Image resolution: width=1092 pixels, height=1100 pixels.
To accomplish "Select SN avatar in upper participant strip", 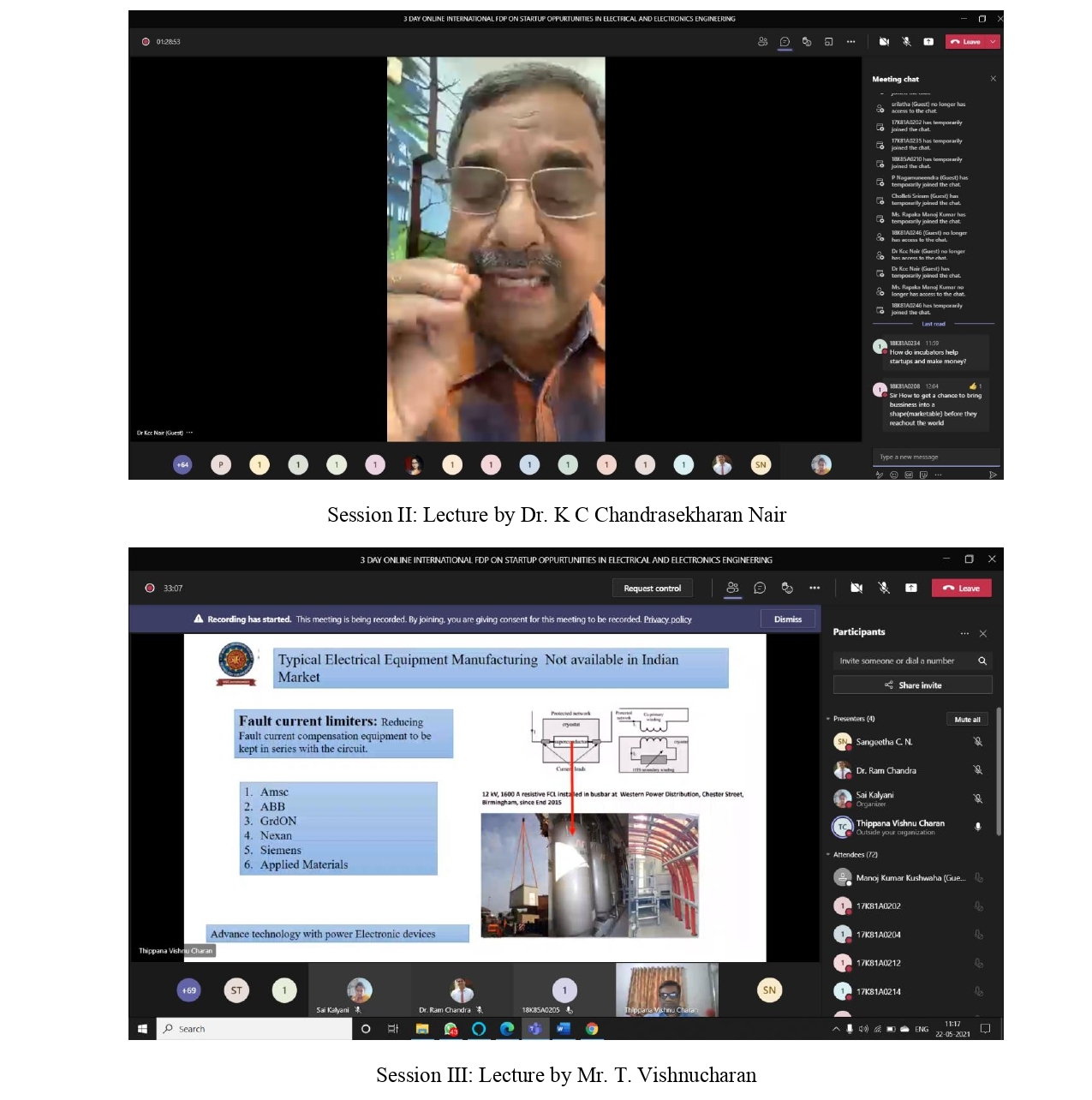I will [761, 464].
